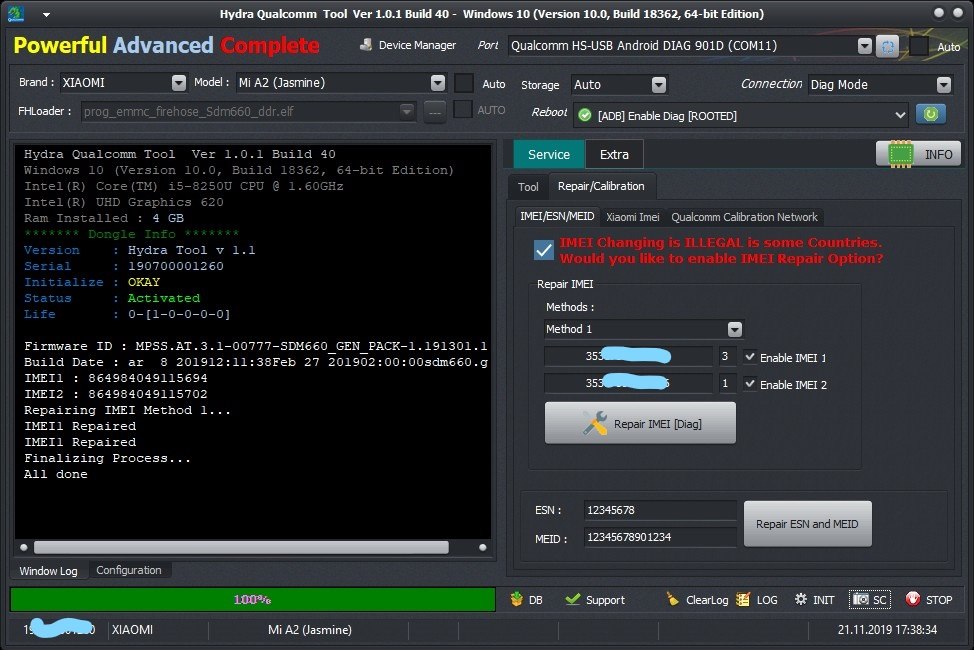Click the Repair IMEI [Diag] button
Viewport: 974px width, 650px height.
pos(640,423)
